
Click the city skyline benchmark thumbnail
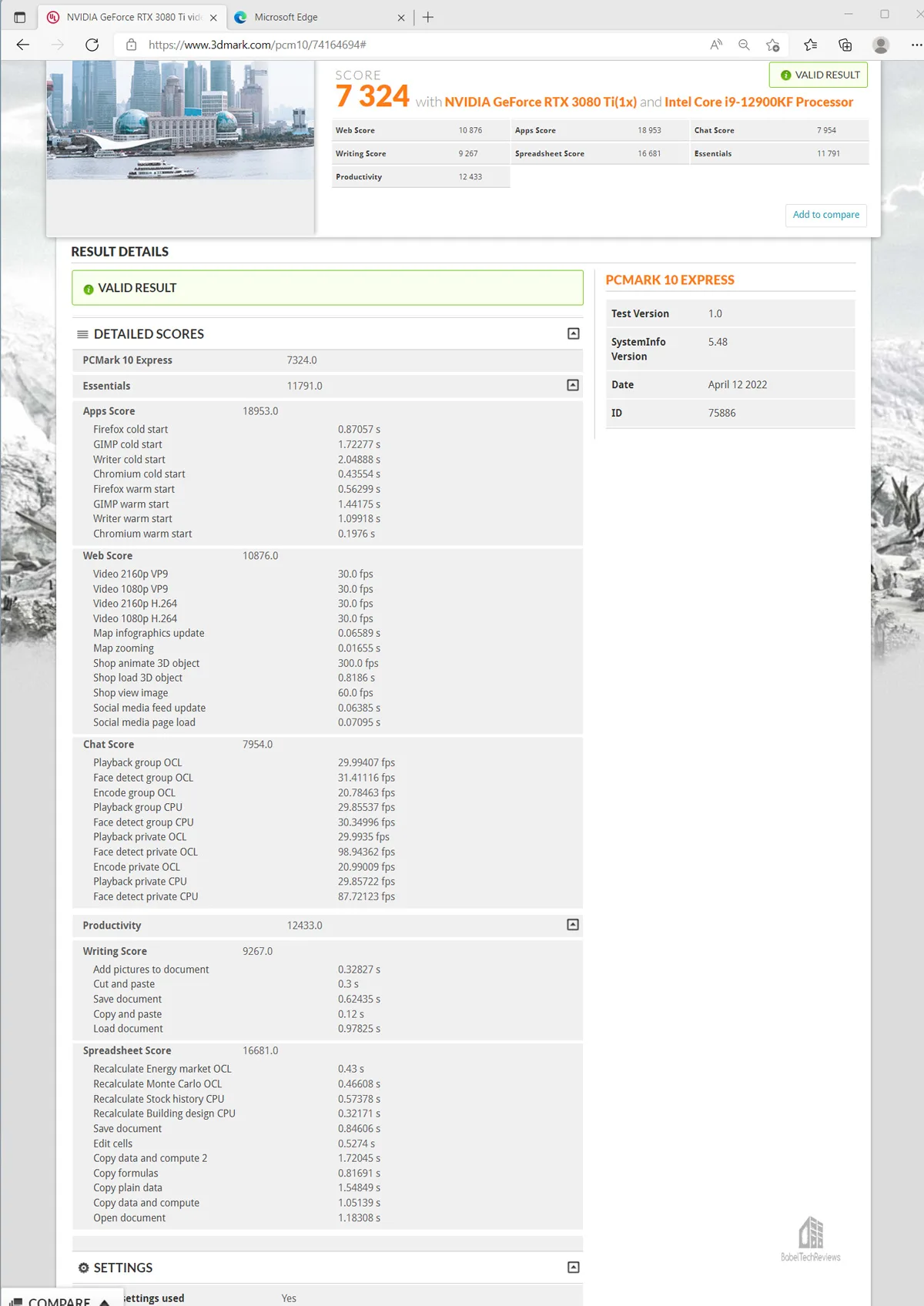pos(180,120)
